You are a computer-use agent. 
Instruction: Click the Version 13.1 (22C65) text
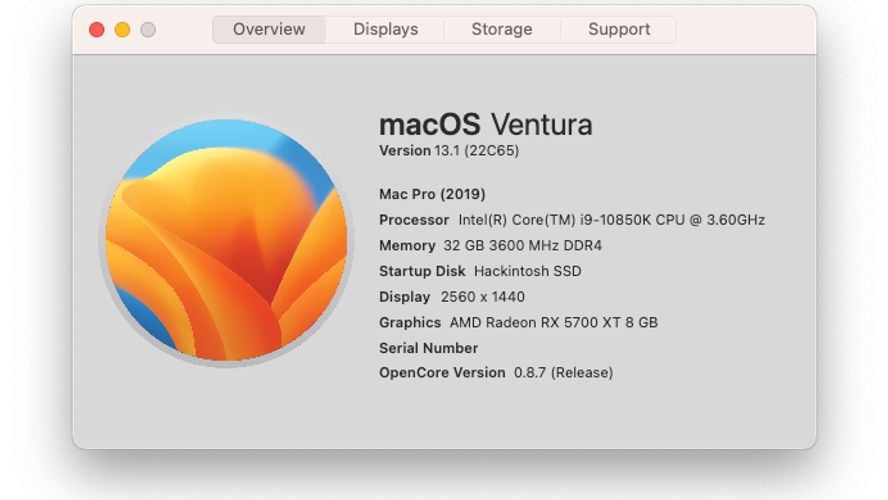pyautogui.click(x=448, y=151)
